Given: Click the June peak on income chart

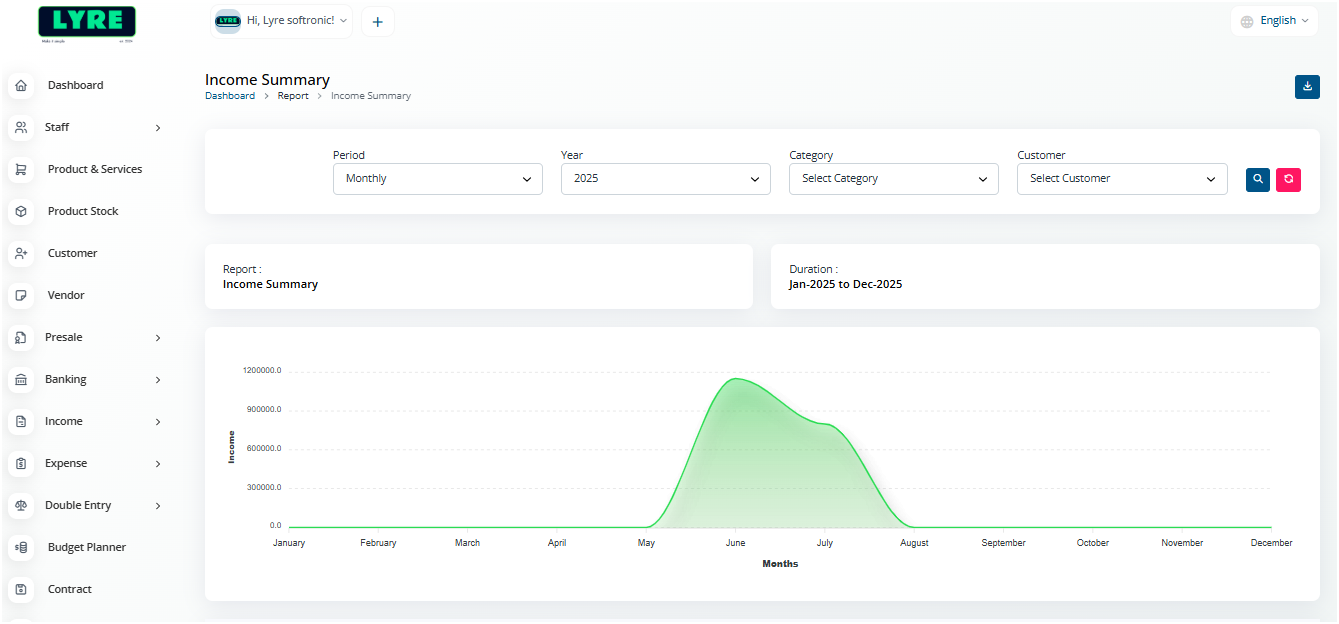Looking at the screenshot, I should [x=735, y=379].
